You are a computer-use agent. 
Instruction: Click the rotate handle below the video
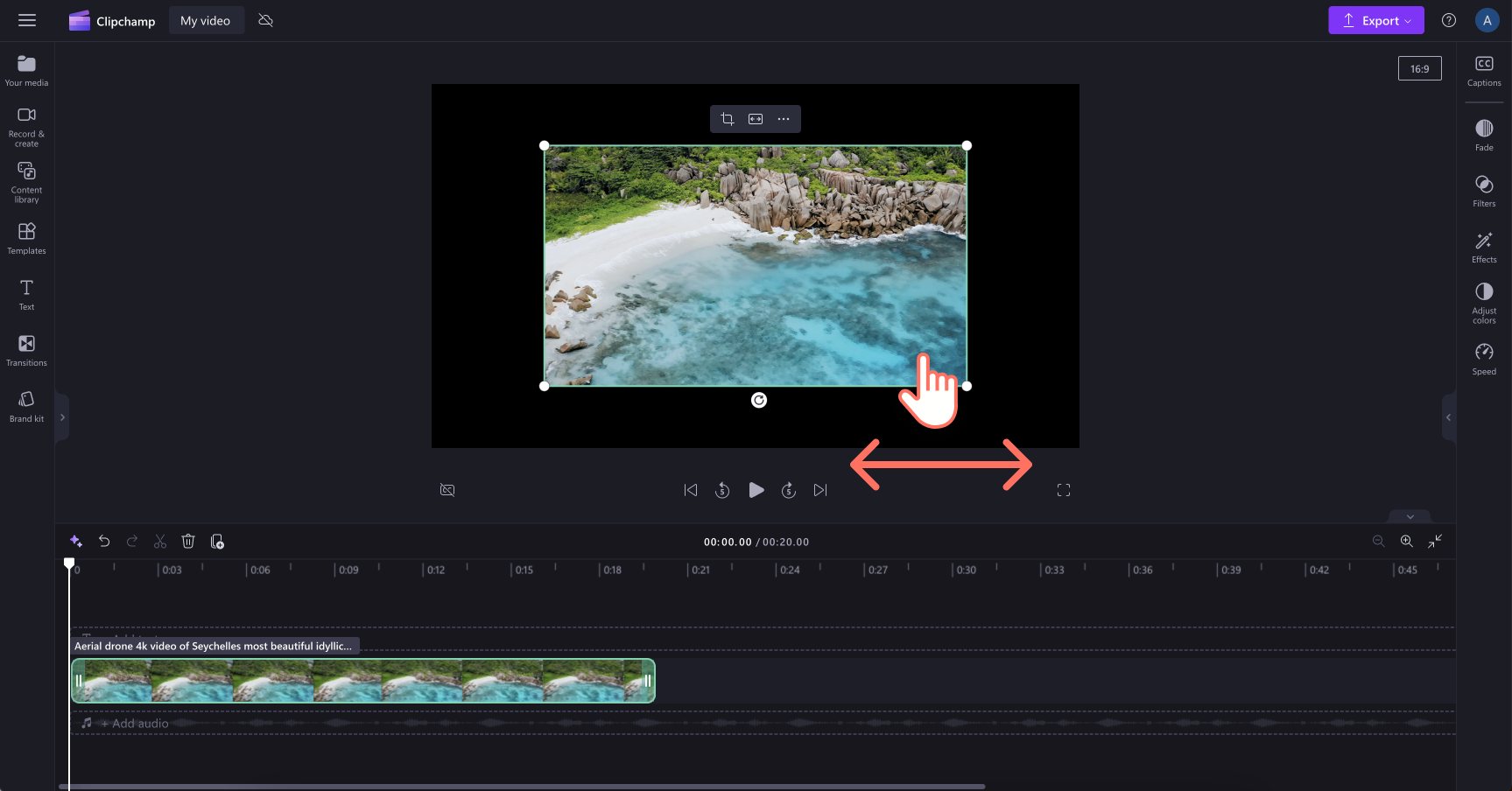(x=759, y=400)
